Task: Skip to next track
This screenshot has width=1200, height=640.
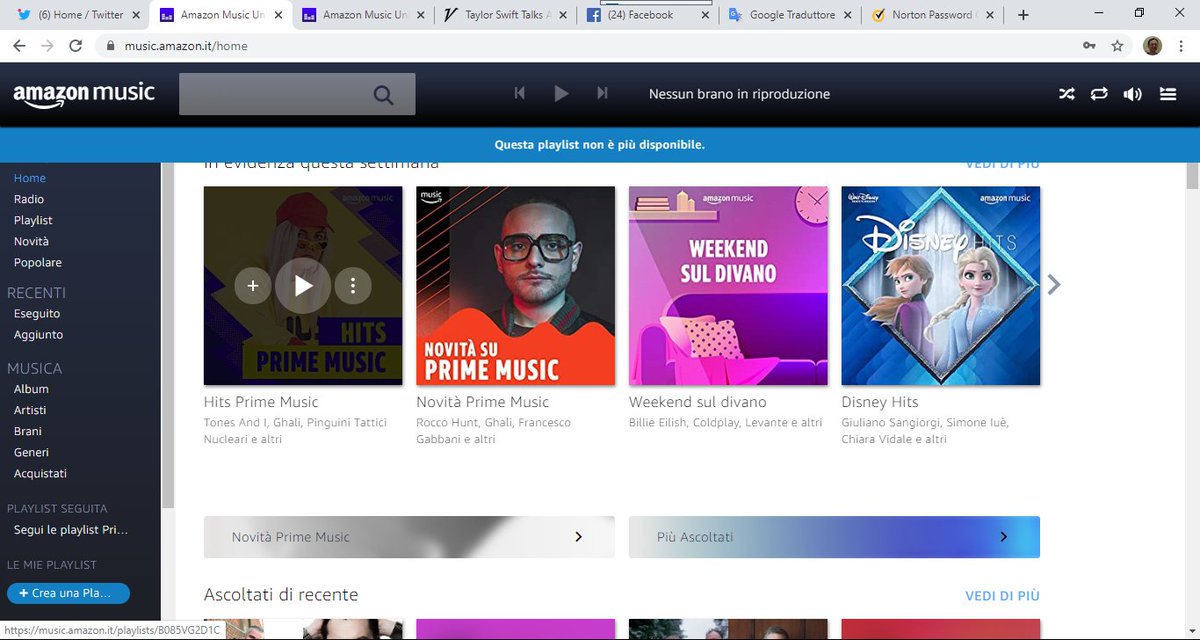Action: coord(602,93)
